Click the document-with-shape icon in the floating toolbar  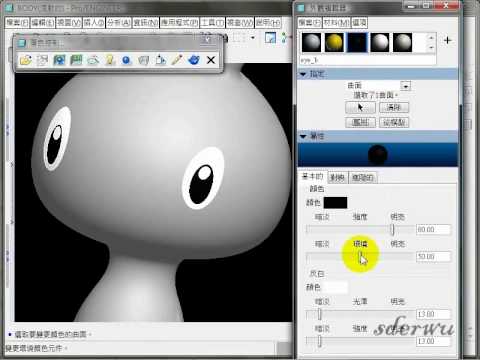(x=160, y=60)
